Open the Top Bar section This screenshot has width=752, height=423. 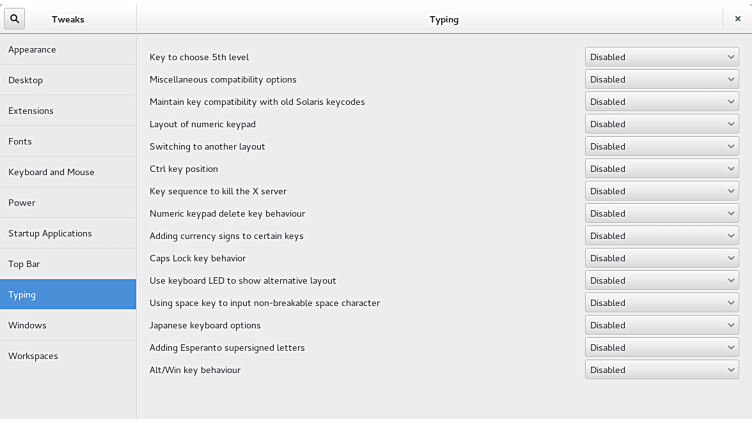coord(68,264)
